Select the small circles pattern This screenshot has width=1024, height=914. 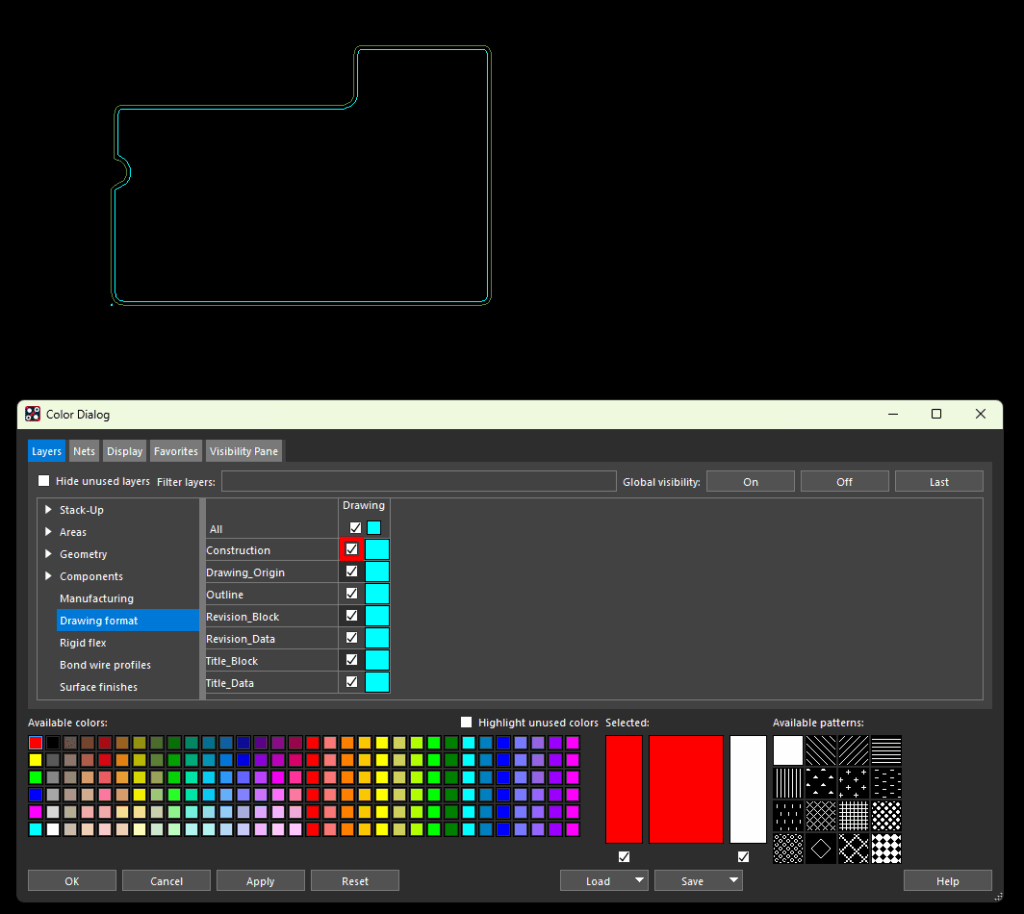(788, 848)
